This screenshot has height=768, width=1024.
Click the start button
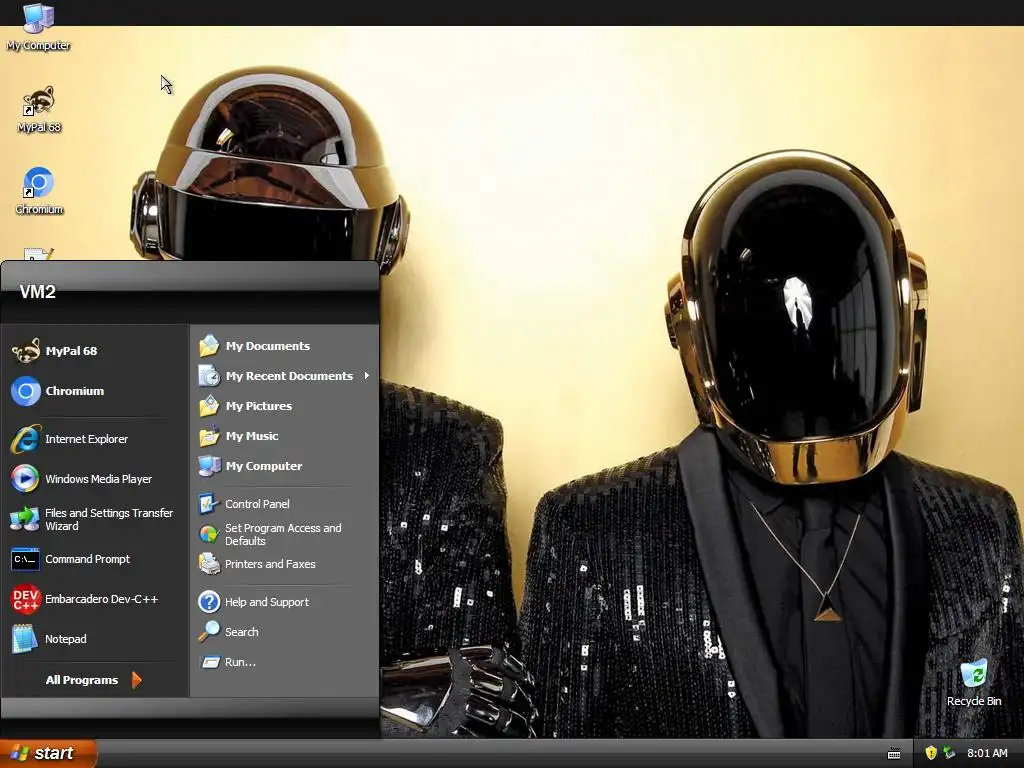click(x=48, y=753)
